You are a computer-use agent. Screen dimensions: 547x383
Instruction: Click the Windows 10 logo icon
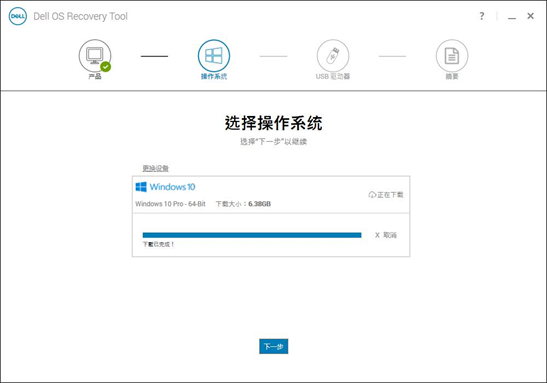click(141, 187)
